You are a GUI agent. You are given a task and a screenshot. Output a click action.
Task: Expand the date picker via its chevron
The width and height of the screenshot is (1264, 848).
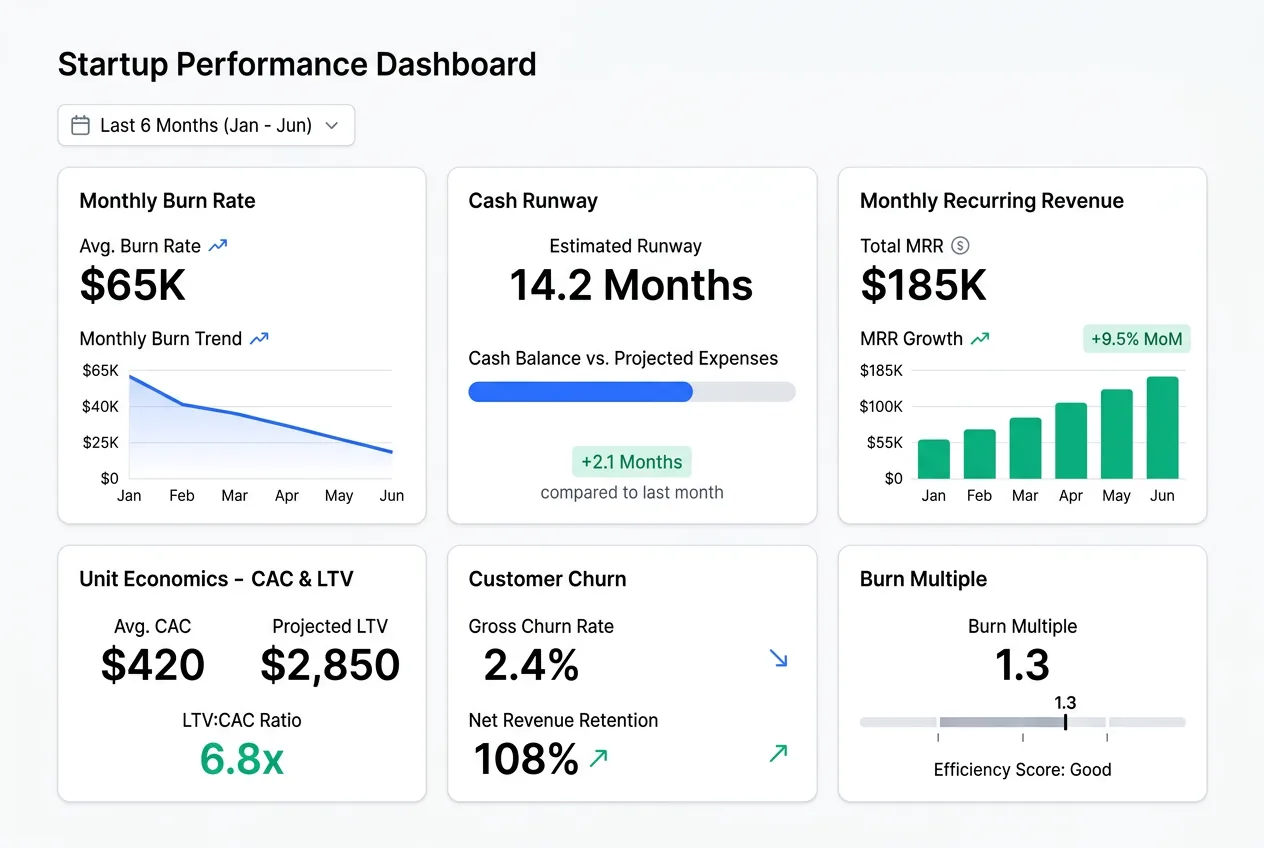tap(331, 126)
